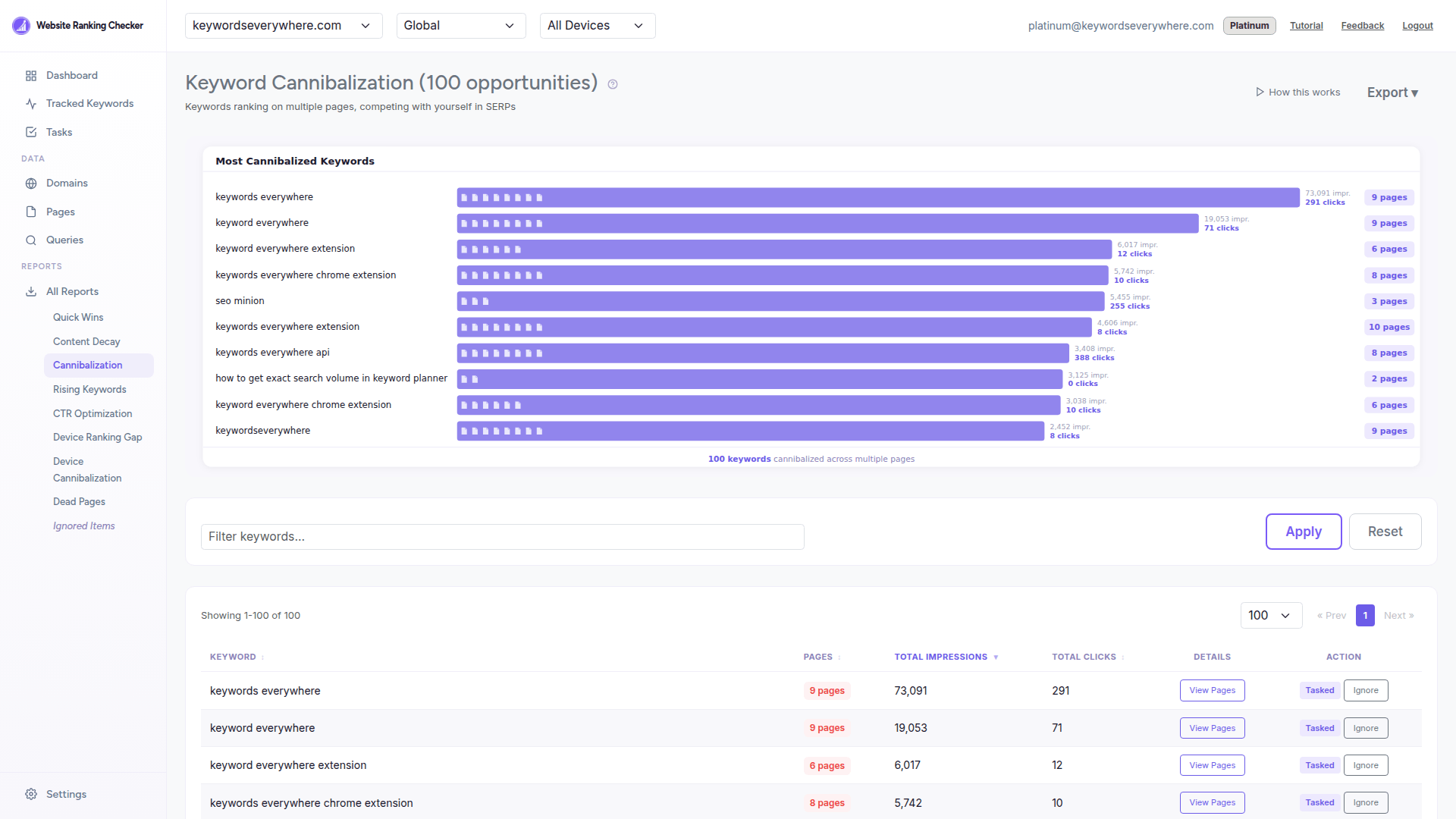
Task: Expand the All Devices dropdown
Action: point(597,25)
